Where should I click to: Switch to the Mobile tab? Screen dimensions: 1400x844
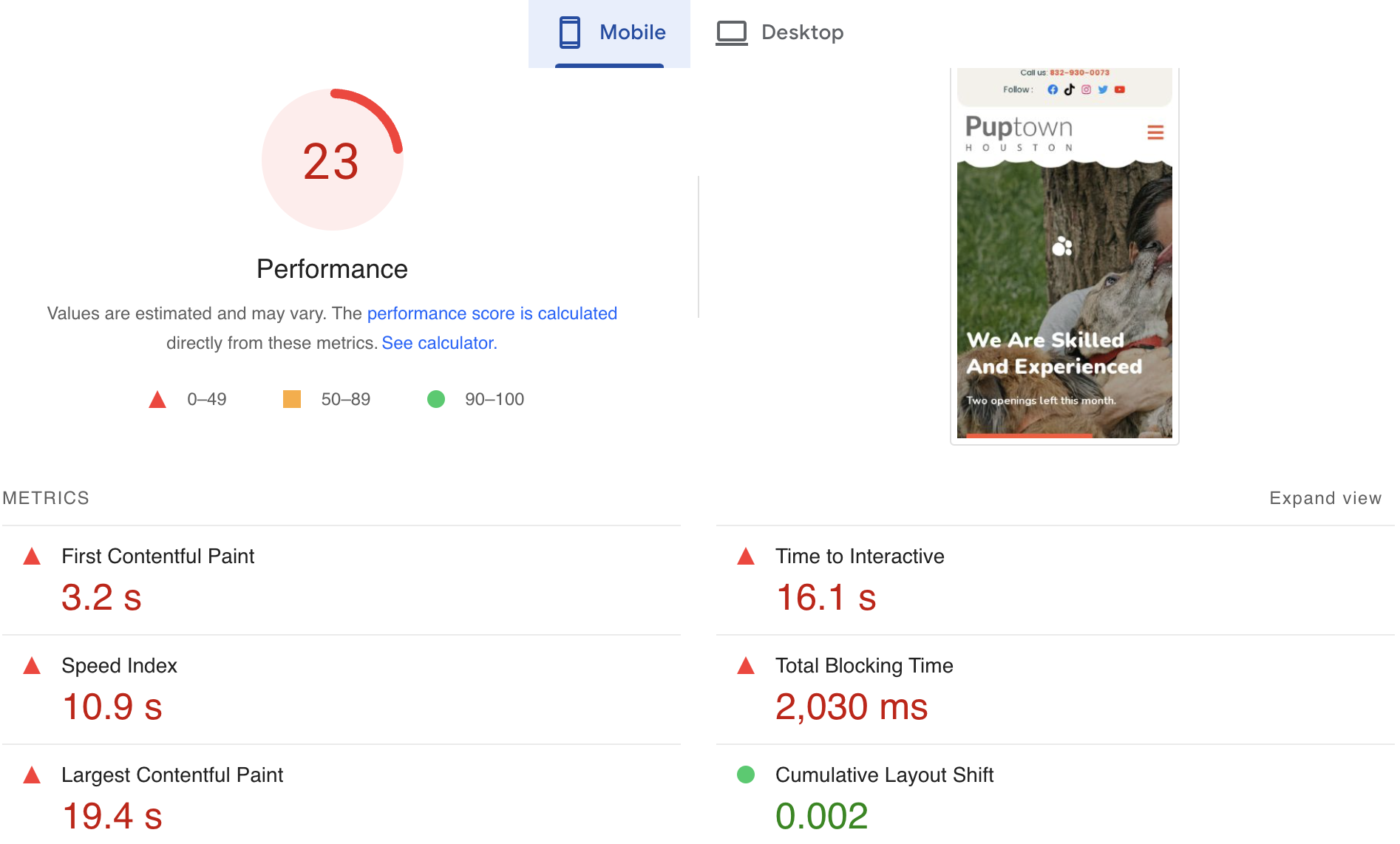point(610,33)
